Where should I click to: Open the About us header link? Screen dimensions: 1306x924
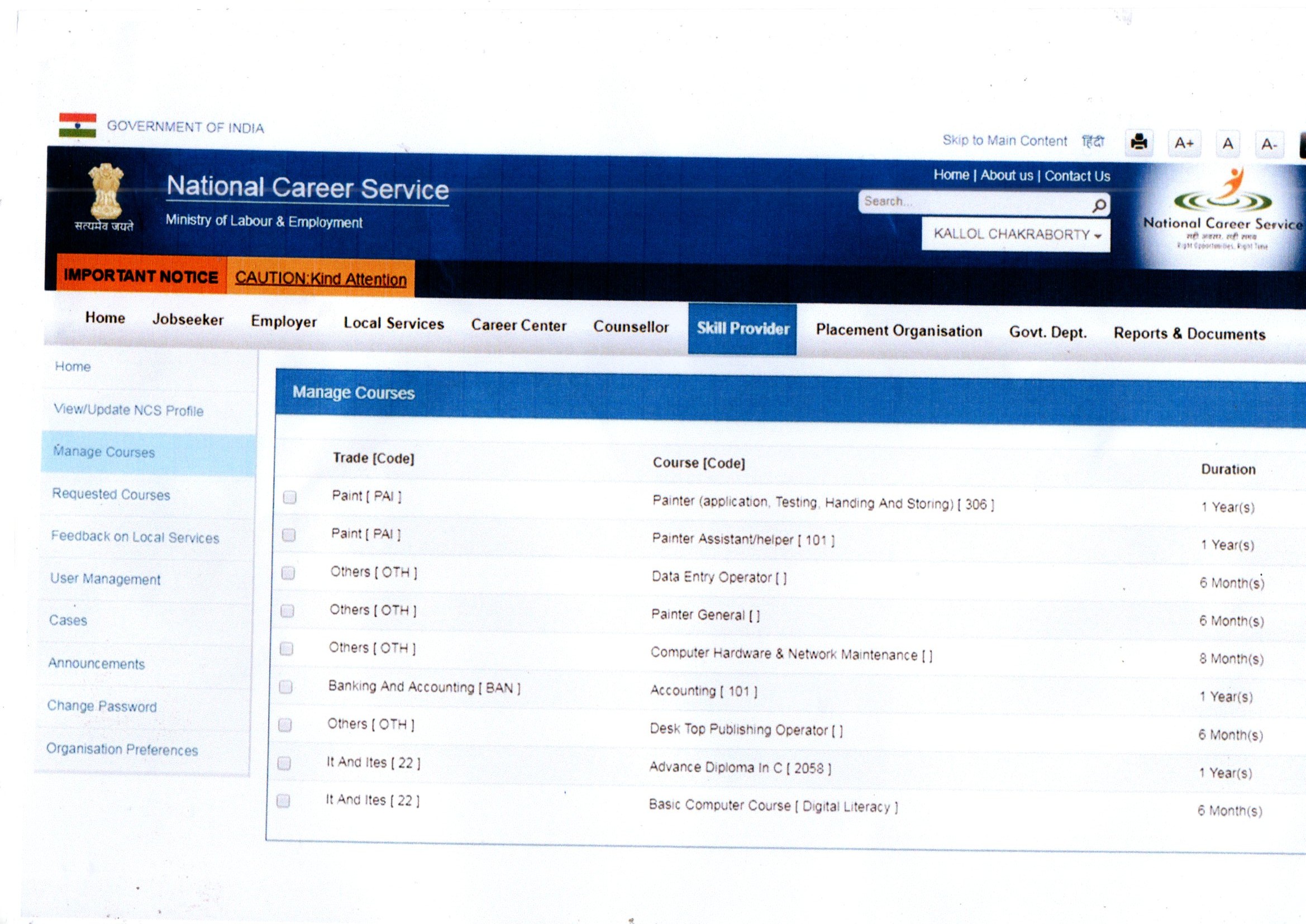1006,175
